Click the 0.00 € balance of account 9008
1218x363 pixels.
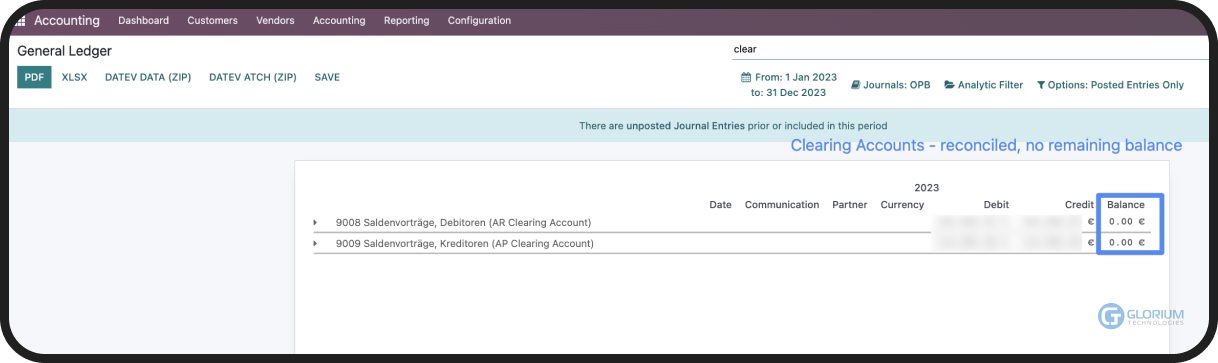1127,222
